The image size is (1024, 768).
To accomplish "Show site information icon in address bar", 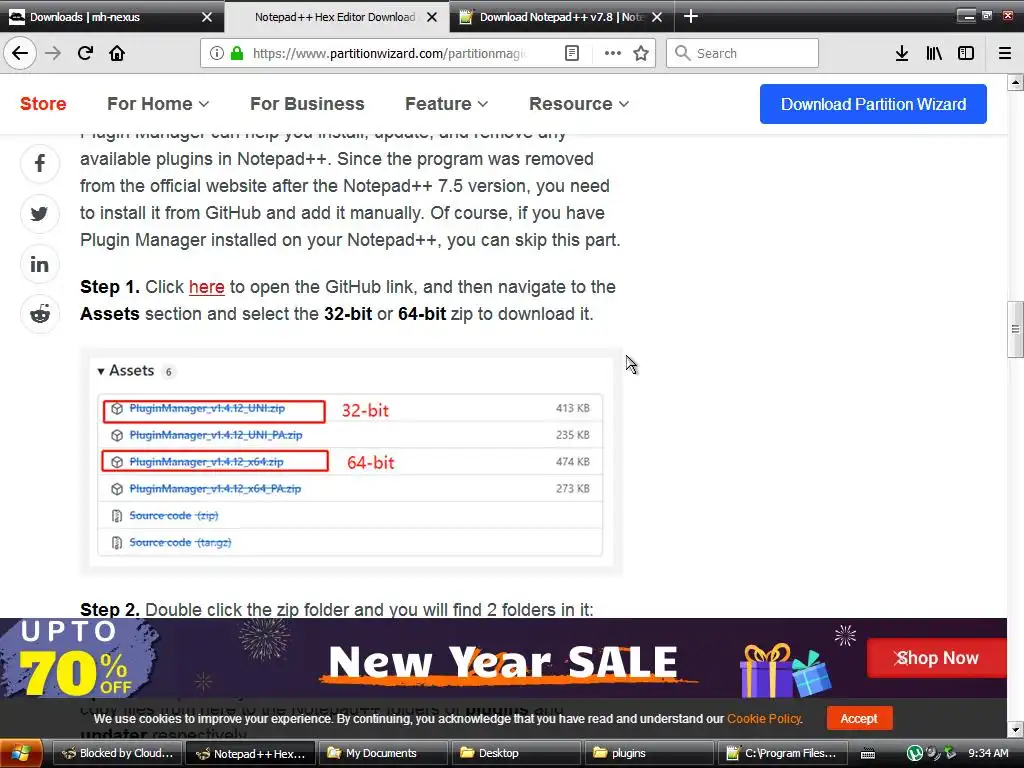I will point(217,53).
